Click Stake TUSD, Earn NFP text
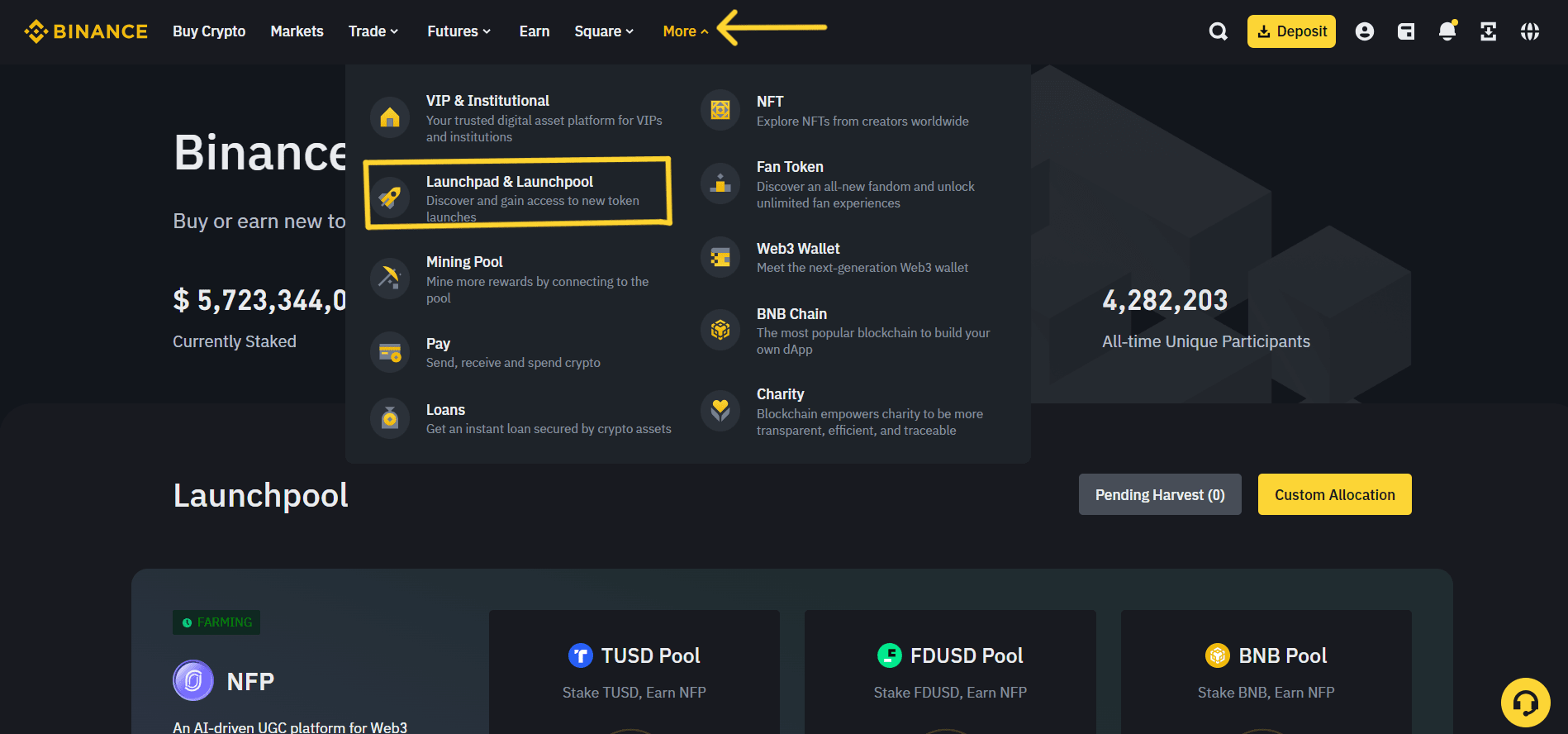This screenshot has height=734, width=1568. click(634, 693)
